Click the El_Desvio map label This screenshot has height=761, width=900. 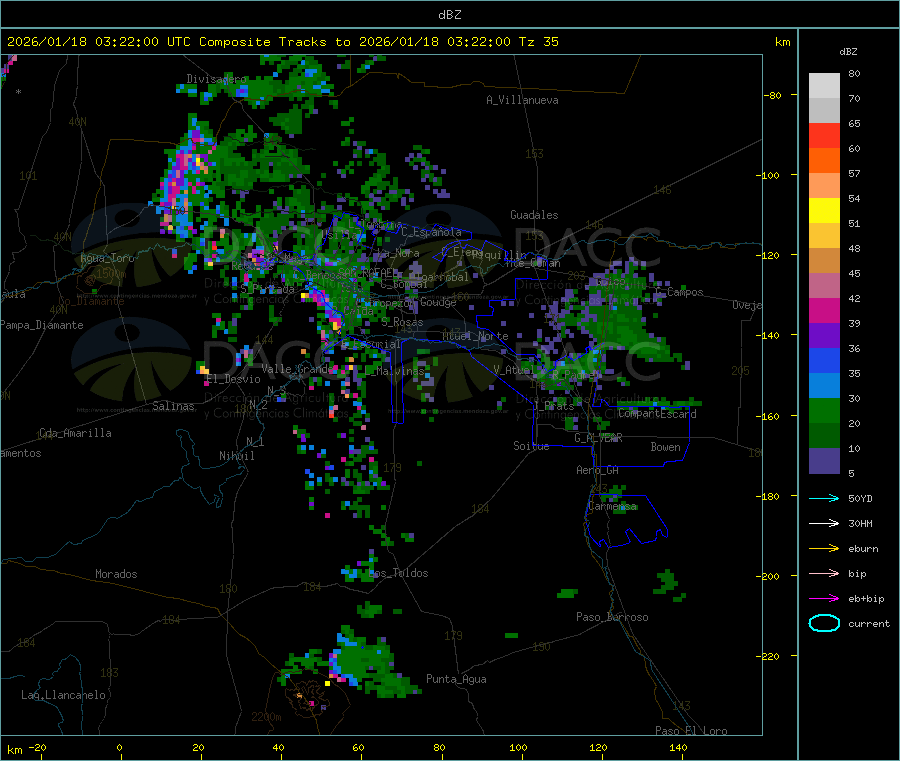(x=234, y=379)
